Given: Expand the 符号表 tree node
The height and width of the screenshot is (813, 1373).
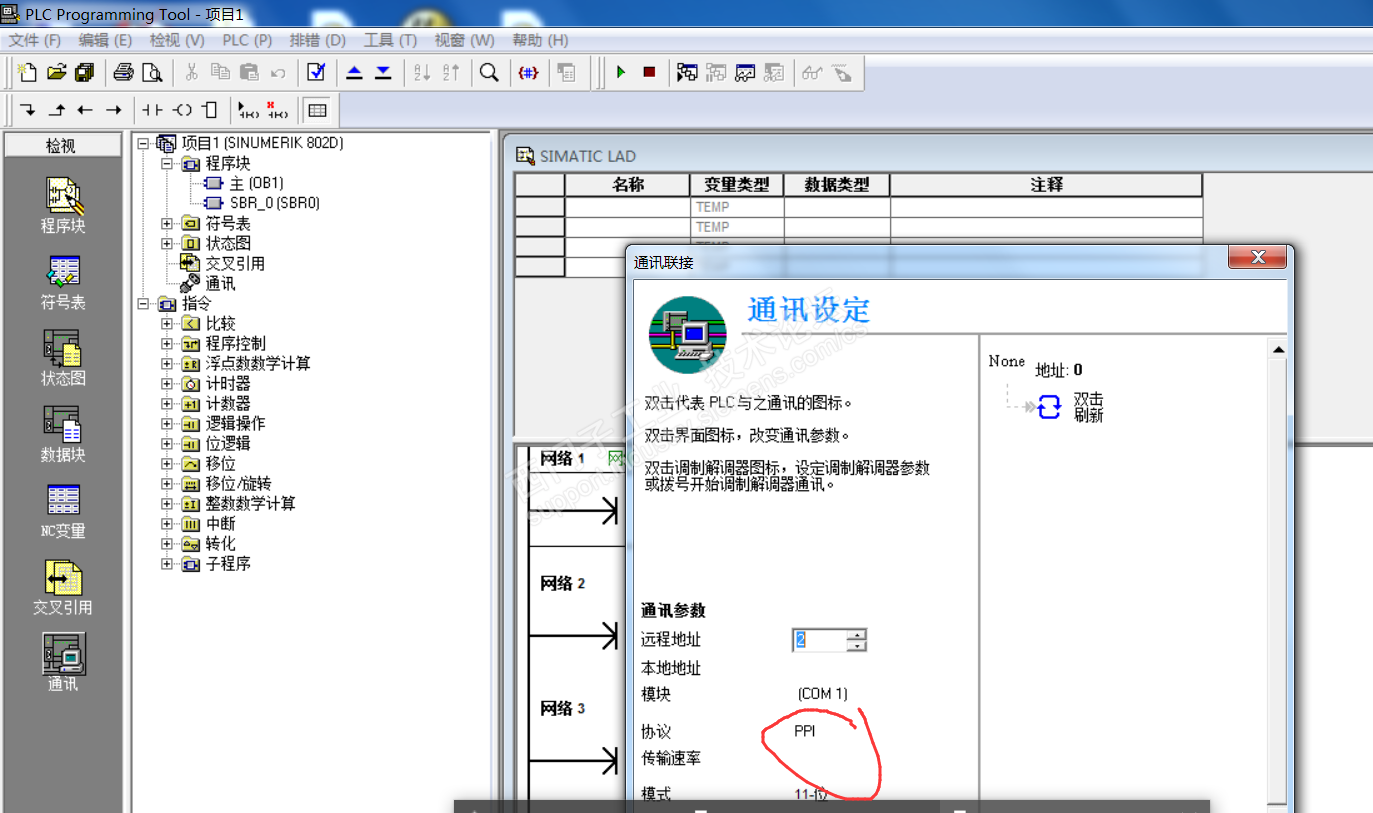Looking at the screenshot, I should click(168, 224).
